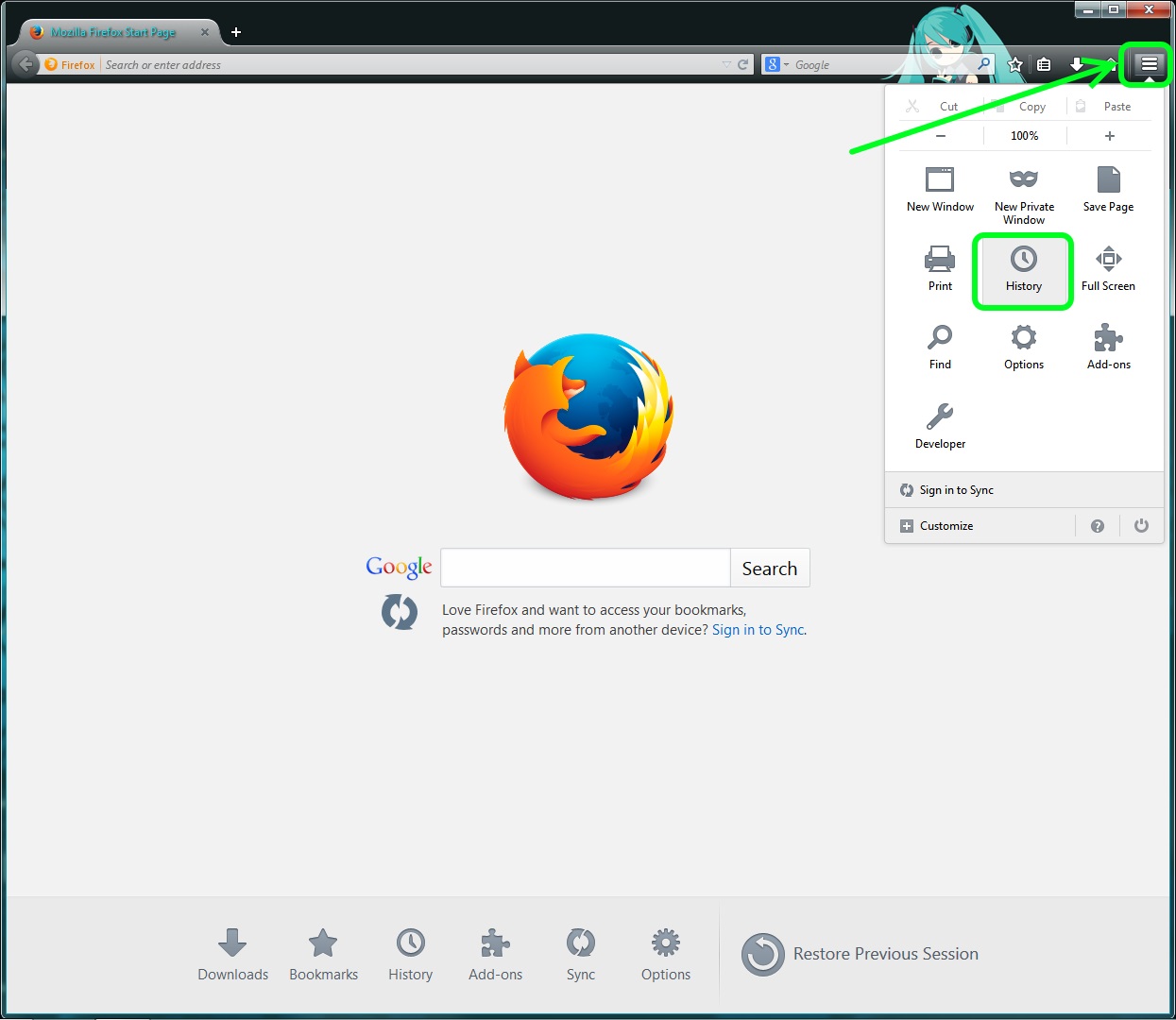Toggle the hamburger menu button

point(1149,64)
